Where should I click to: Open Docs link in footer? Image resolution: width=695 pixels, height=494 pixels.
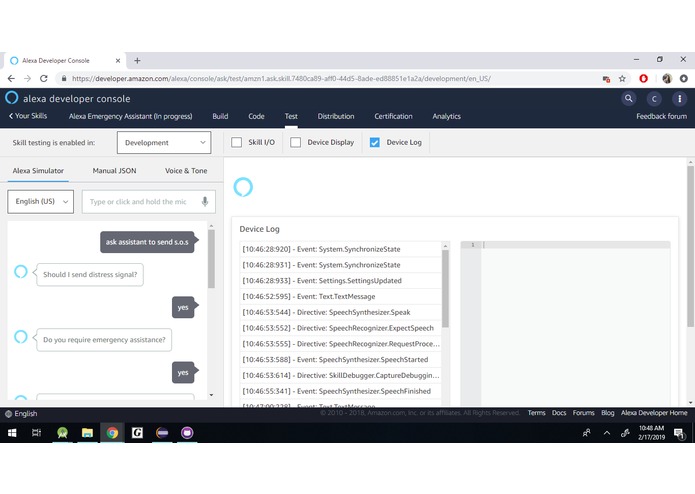coord(559,413)
